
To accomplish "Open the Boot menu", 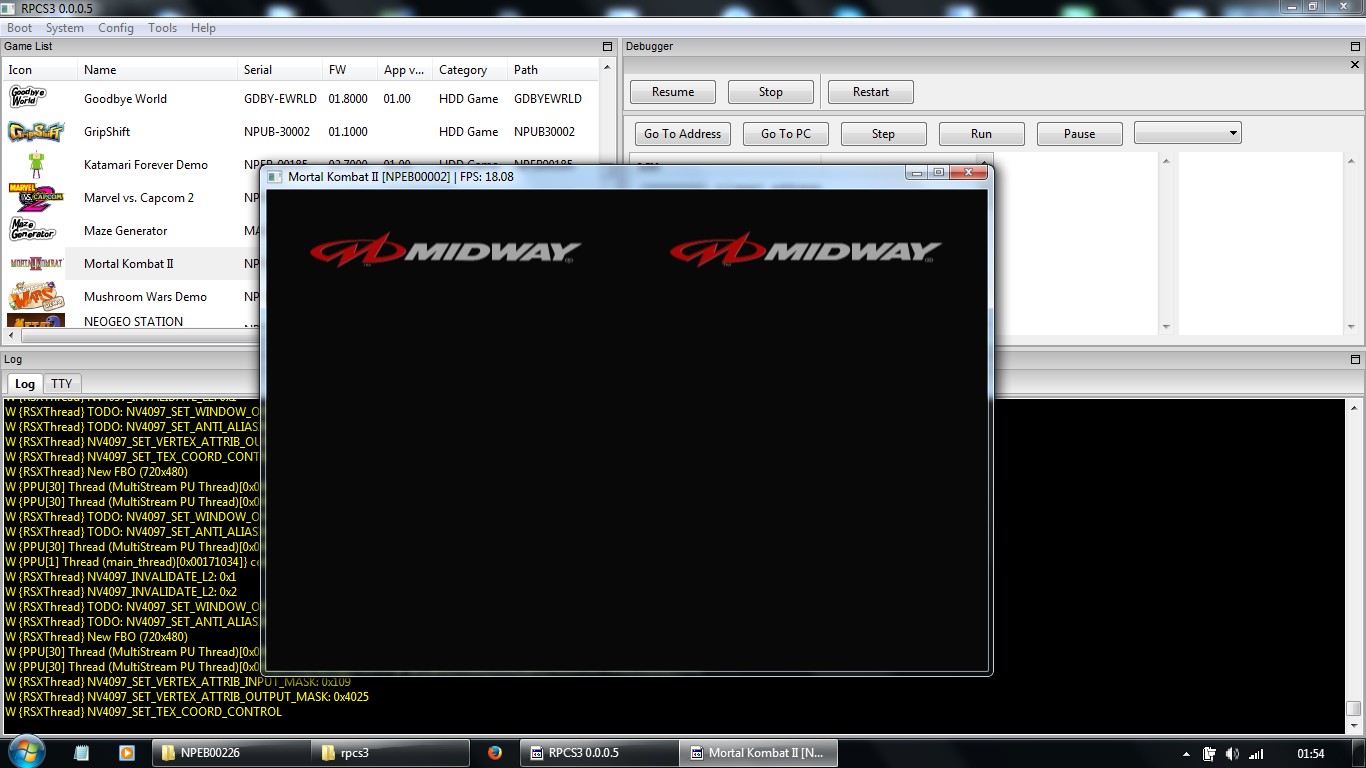I will (x=19, y=28).
